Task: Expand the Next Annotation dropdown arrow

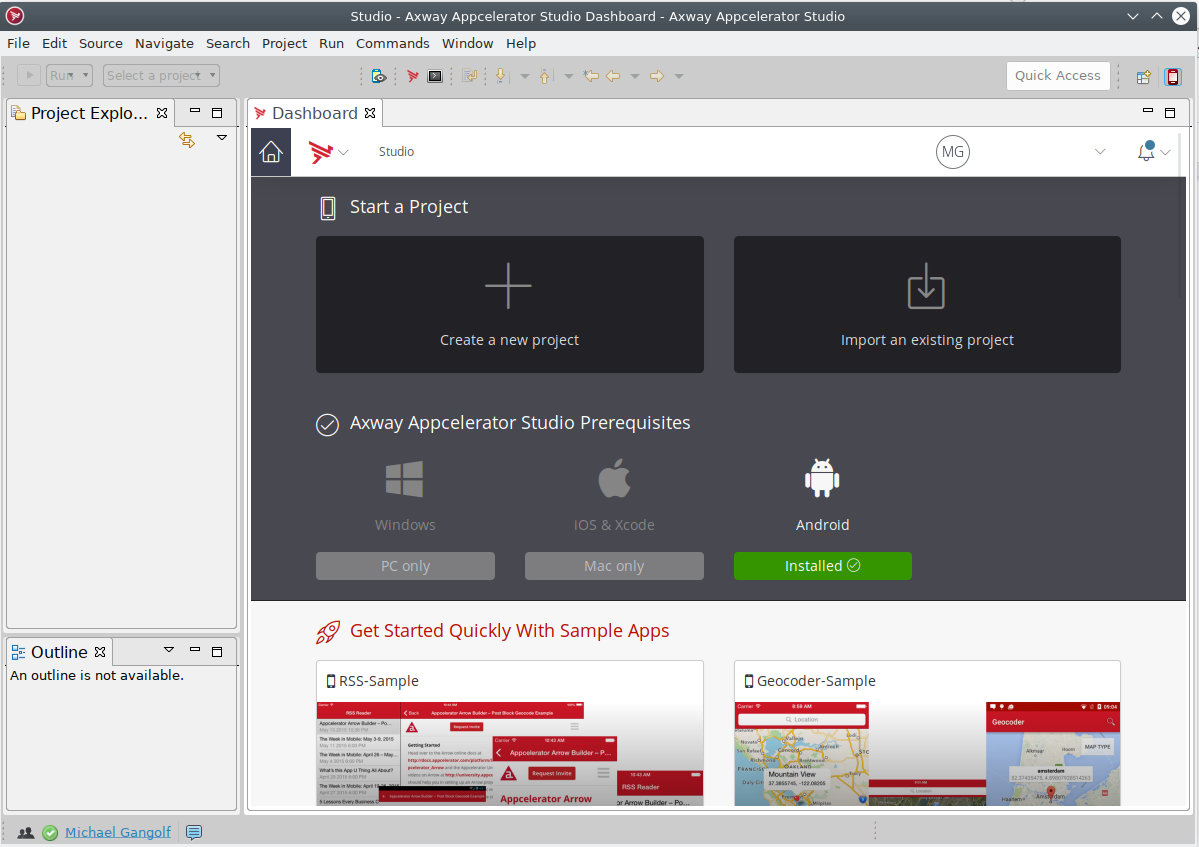Action: [x=525, y=76]
